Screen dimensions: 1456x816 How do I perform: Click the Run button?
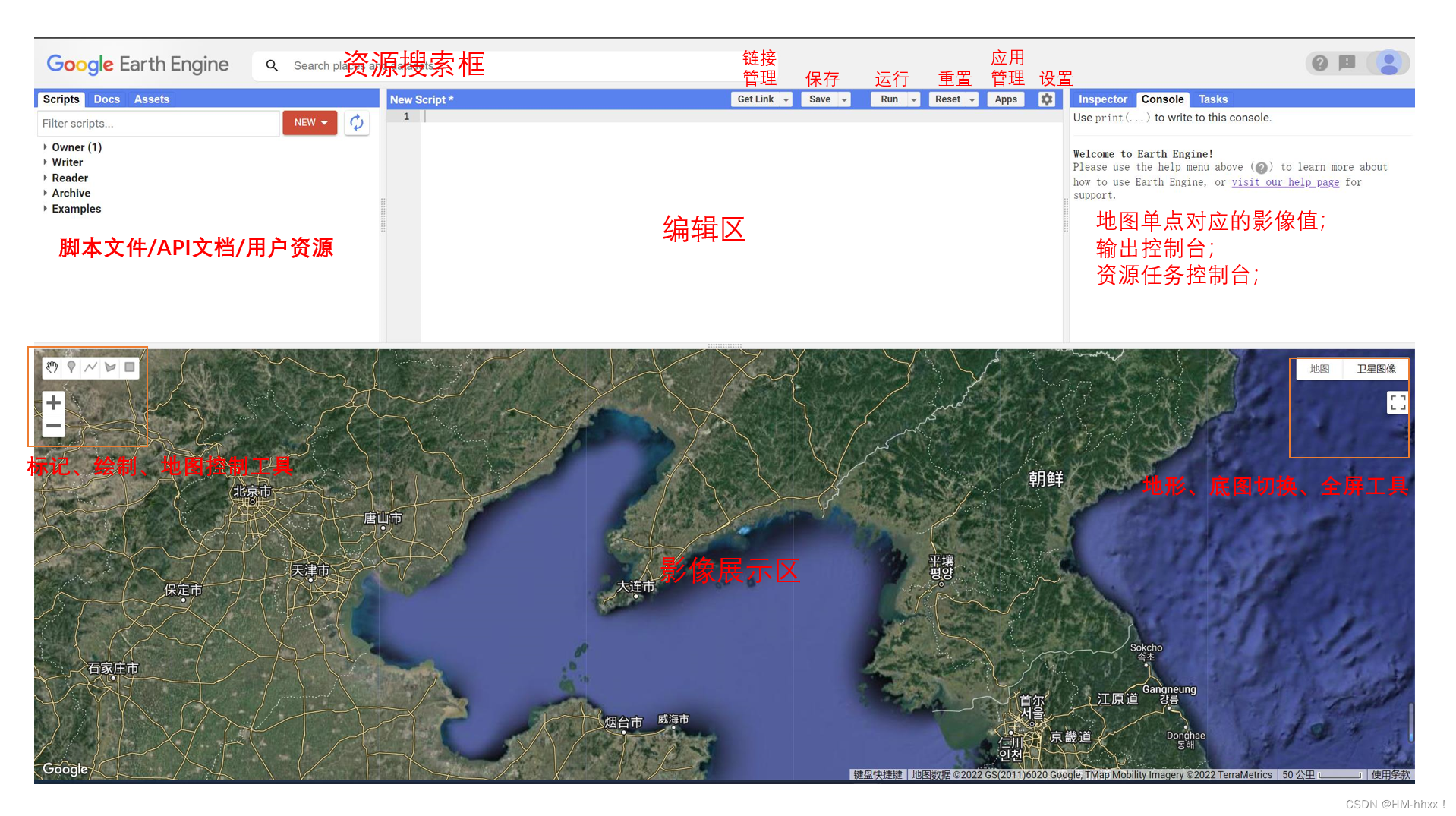click(x=889, y=99)
